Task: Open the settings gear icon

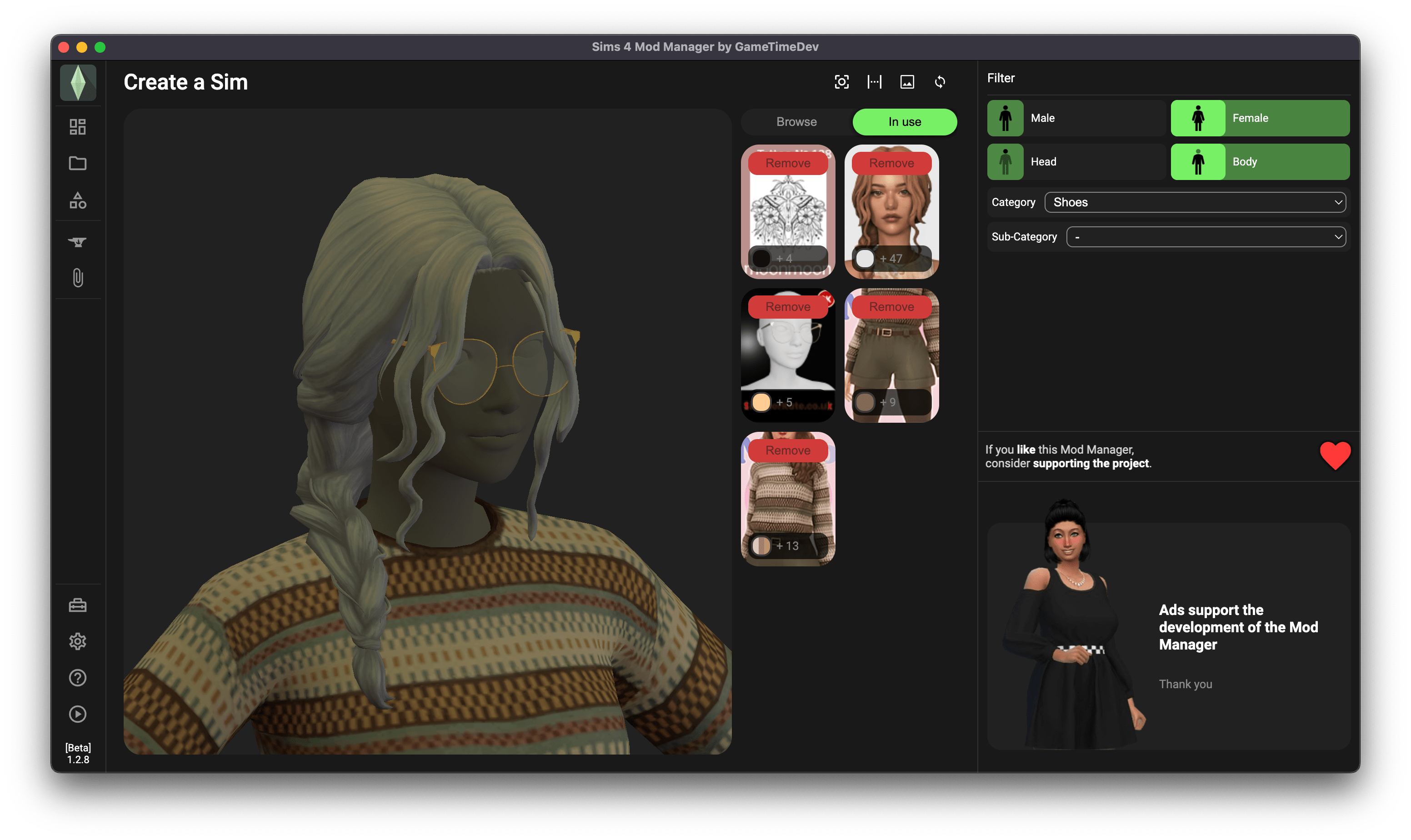Action: click(78, 642)
